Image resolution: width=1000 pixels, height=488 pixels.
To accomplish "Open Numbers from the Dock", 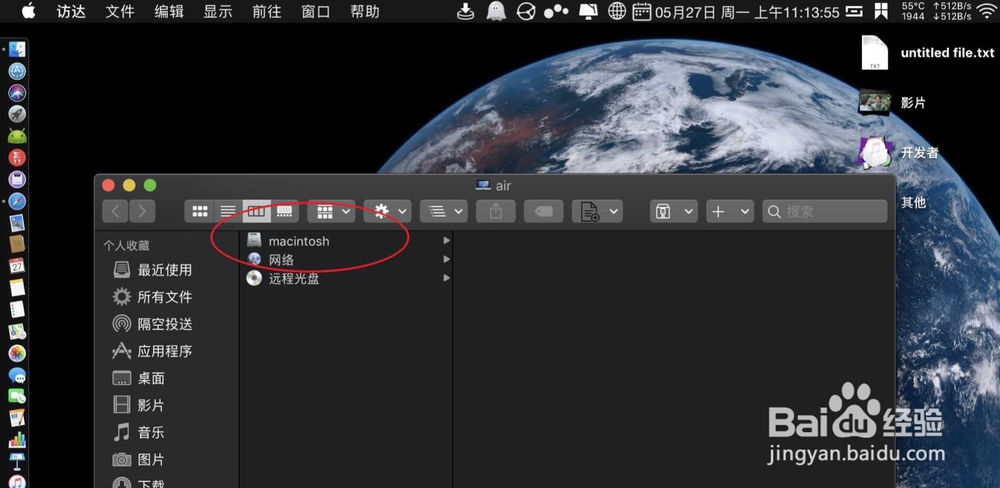I will click(x=17, y=440).
